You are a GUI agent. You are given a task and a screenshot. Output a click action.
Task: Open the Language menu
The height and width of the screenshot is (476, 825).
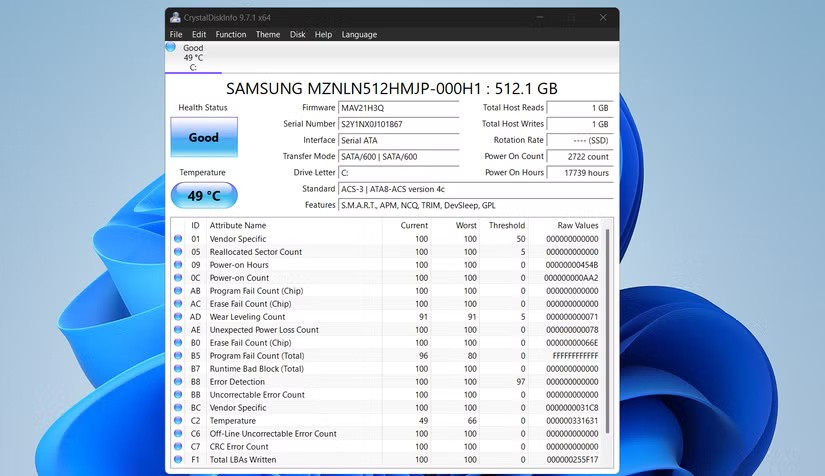coord(359,34)
